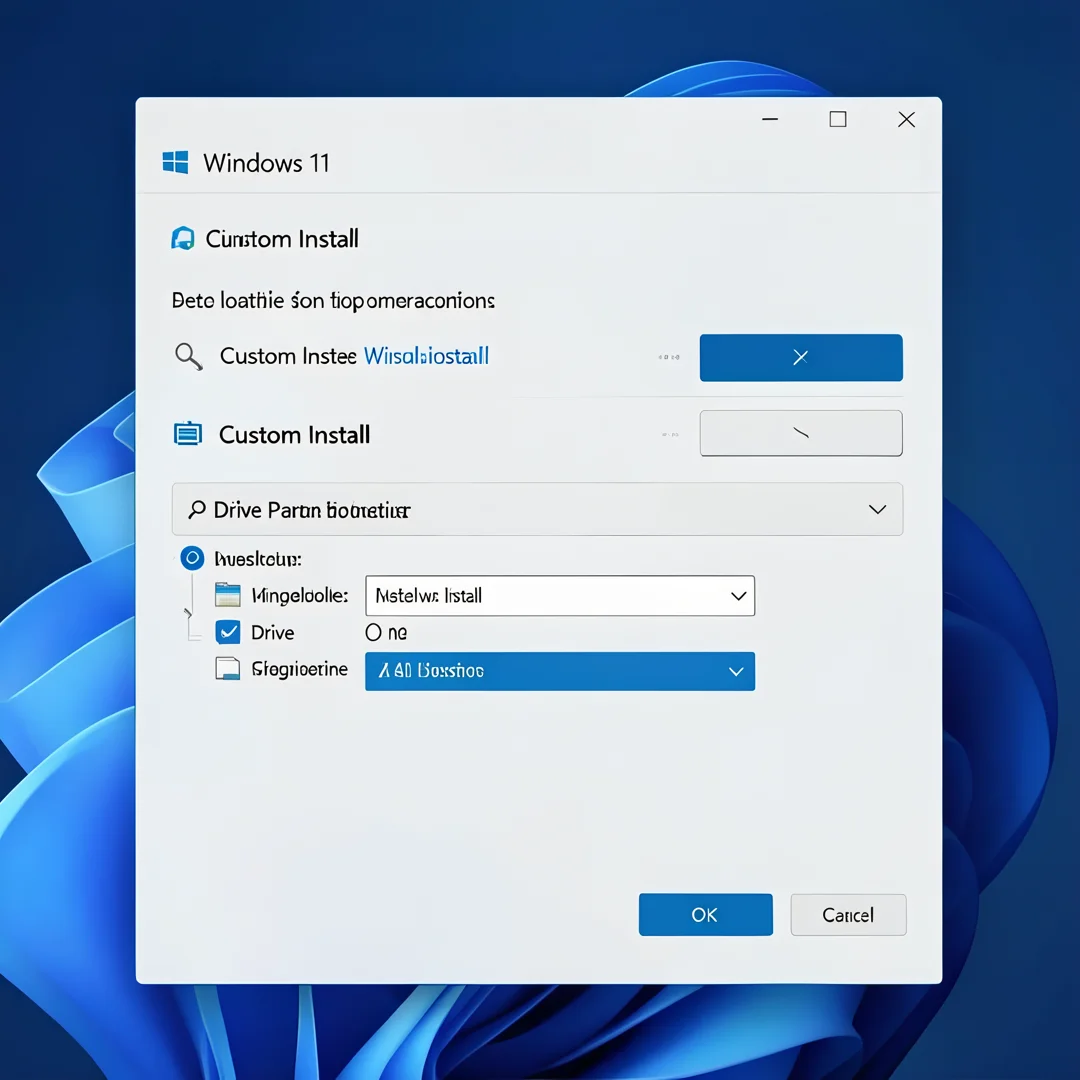
Task: Click the gray button beside Custom Install
Action: [x=801, y=433]
